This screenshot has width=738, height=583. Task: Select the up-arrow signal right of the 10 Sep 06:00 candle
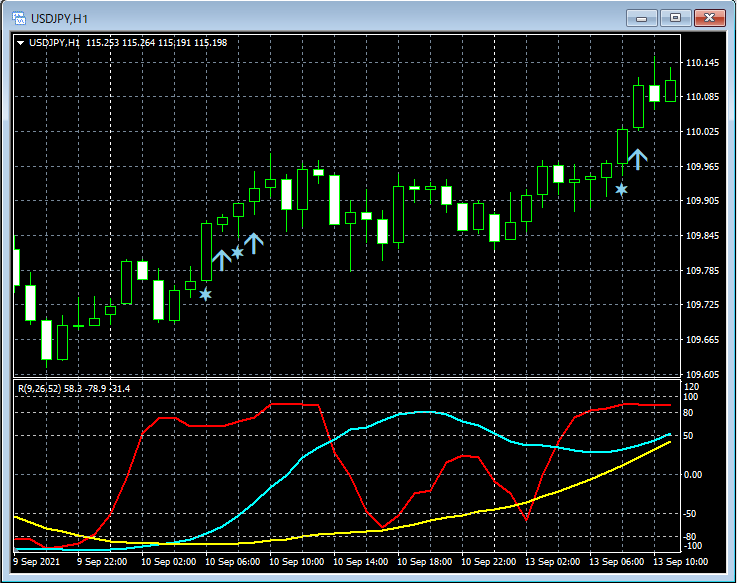222,260
